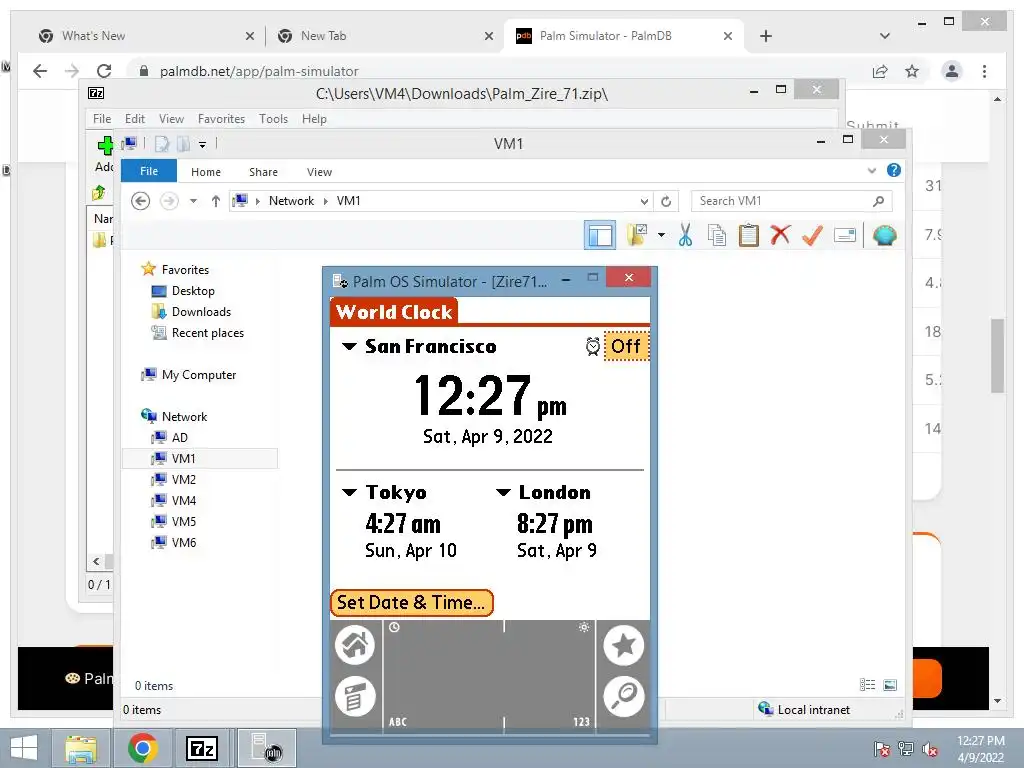
Task: Tap the Menu silkscreen icon in Palm Simulator
Action: (x=355, y=696)
